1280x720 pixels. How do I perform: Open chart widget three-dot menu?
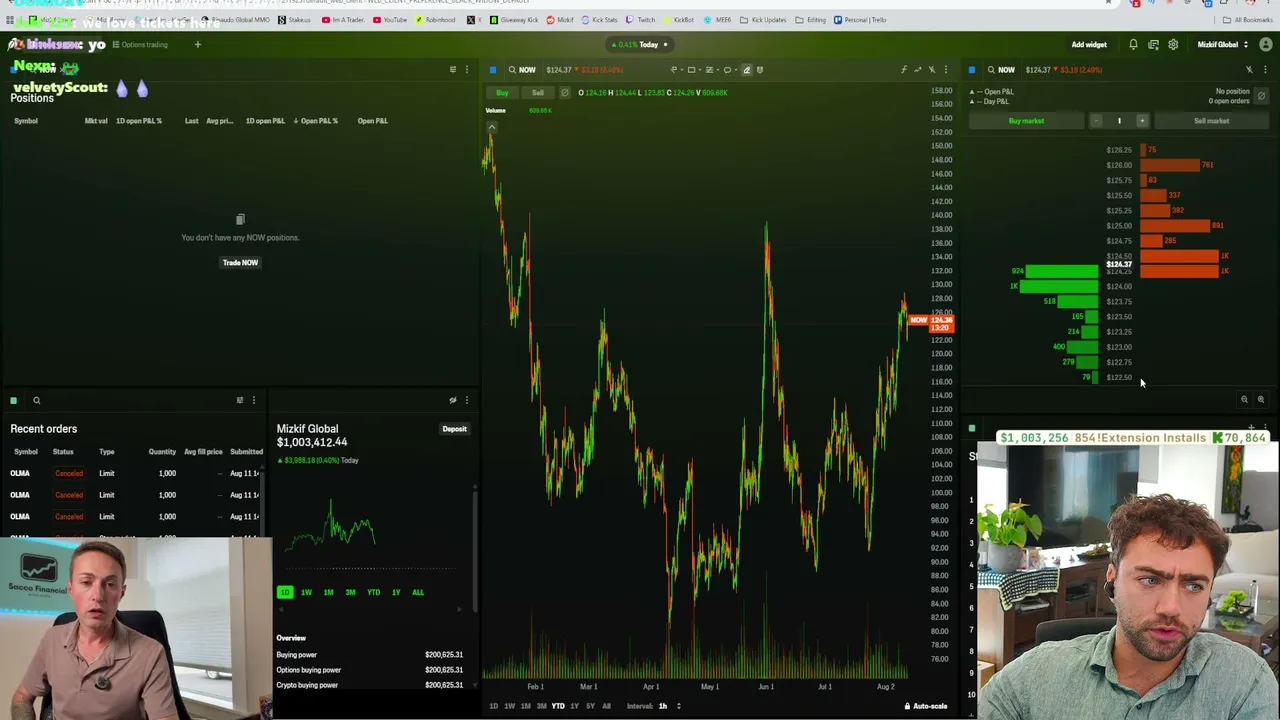pos(945,70)
